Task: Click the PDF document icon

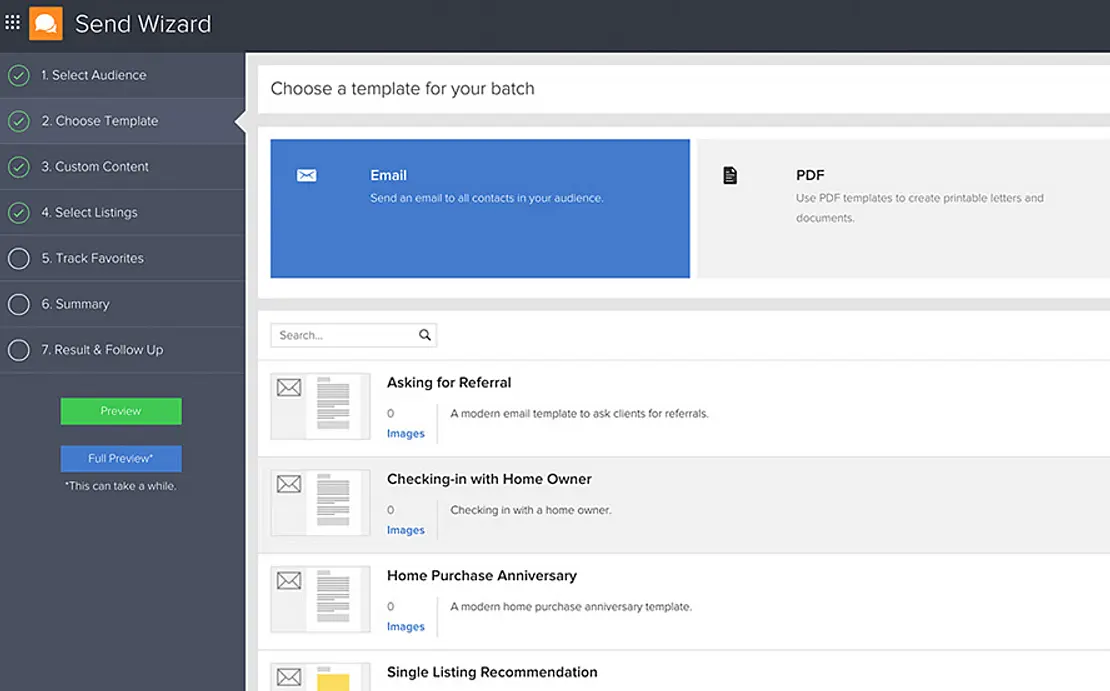Action: pyautogui.click(x=730, y=176)
